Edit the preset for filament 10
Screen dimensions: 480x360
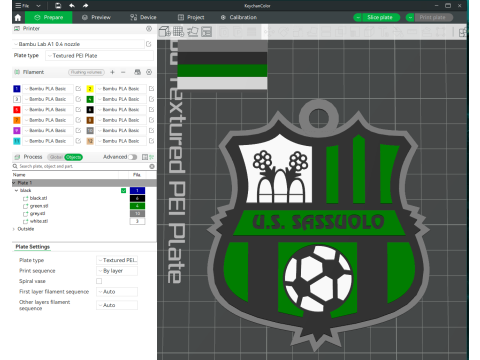pos(151,130)
